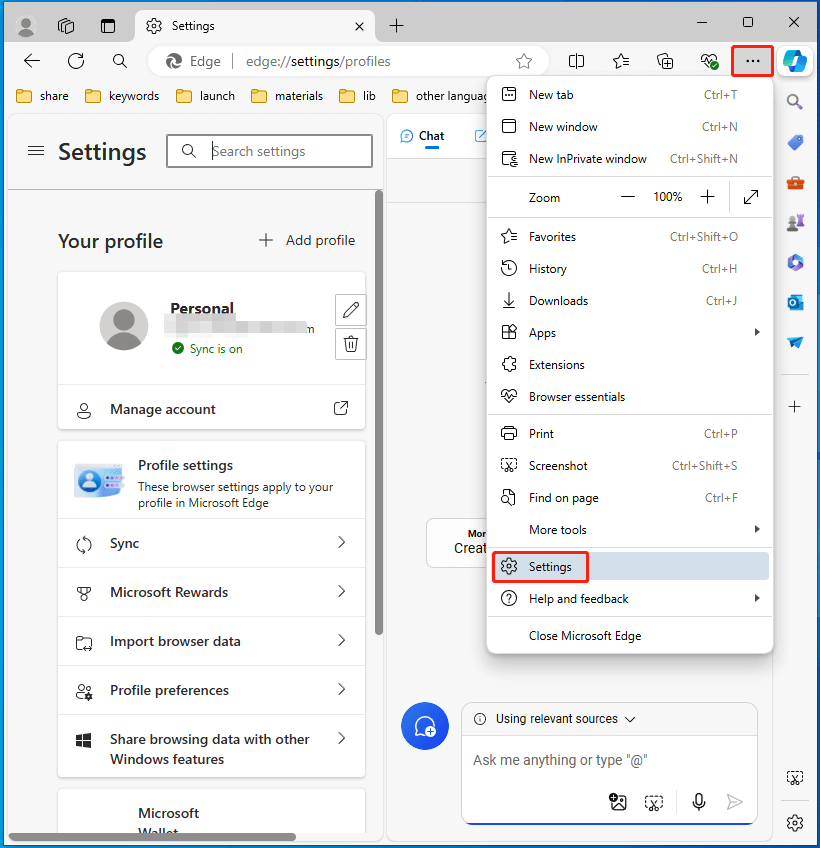Expand the Sync settings row
Image resolution: width=820 pixels, height=848 pixels.
211,543
